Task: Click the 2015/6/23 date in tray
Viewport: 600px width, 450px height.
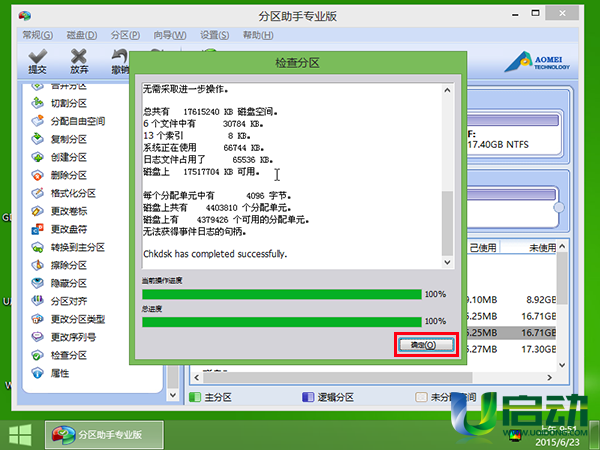Action: click(558, 442)
